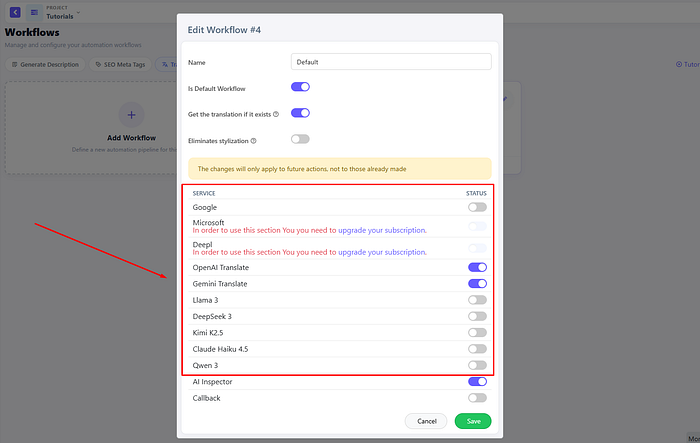
Task: Follow Microsoft's 'upgrade your subscription' link
Action: tap(382, 230)
